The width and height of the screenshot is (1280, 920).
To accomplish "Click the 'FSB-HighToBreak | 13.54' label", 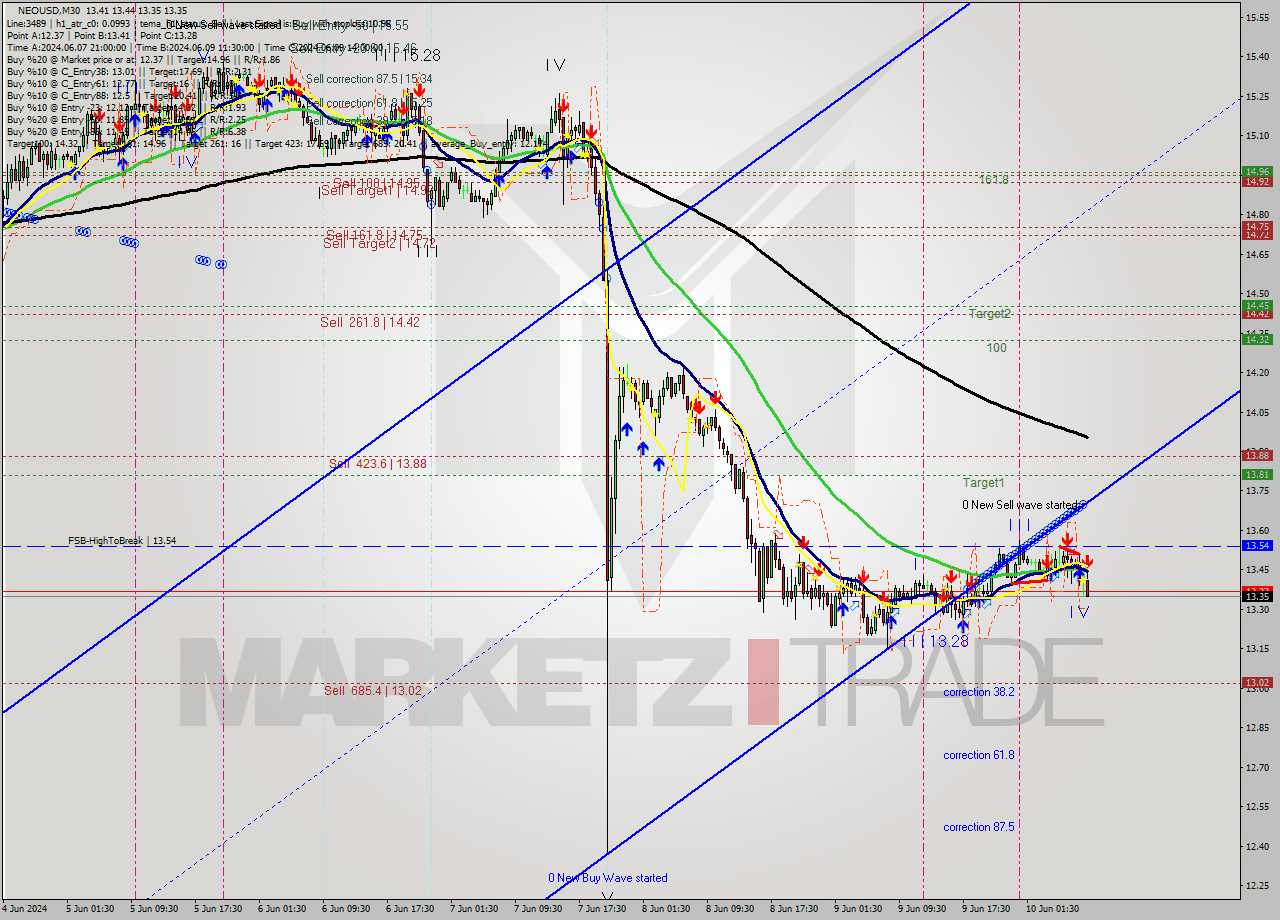I will point(122,541).
